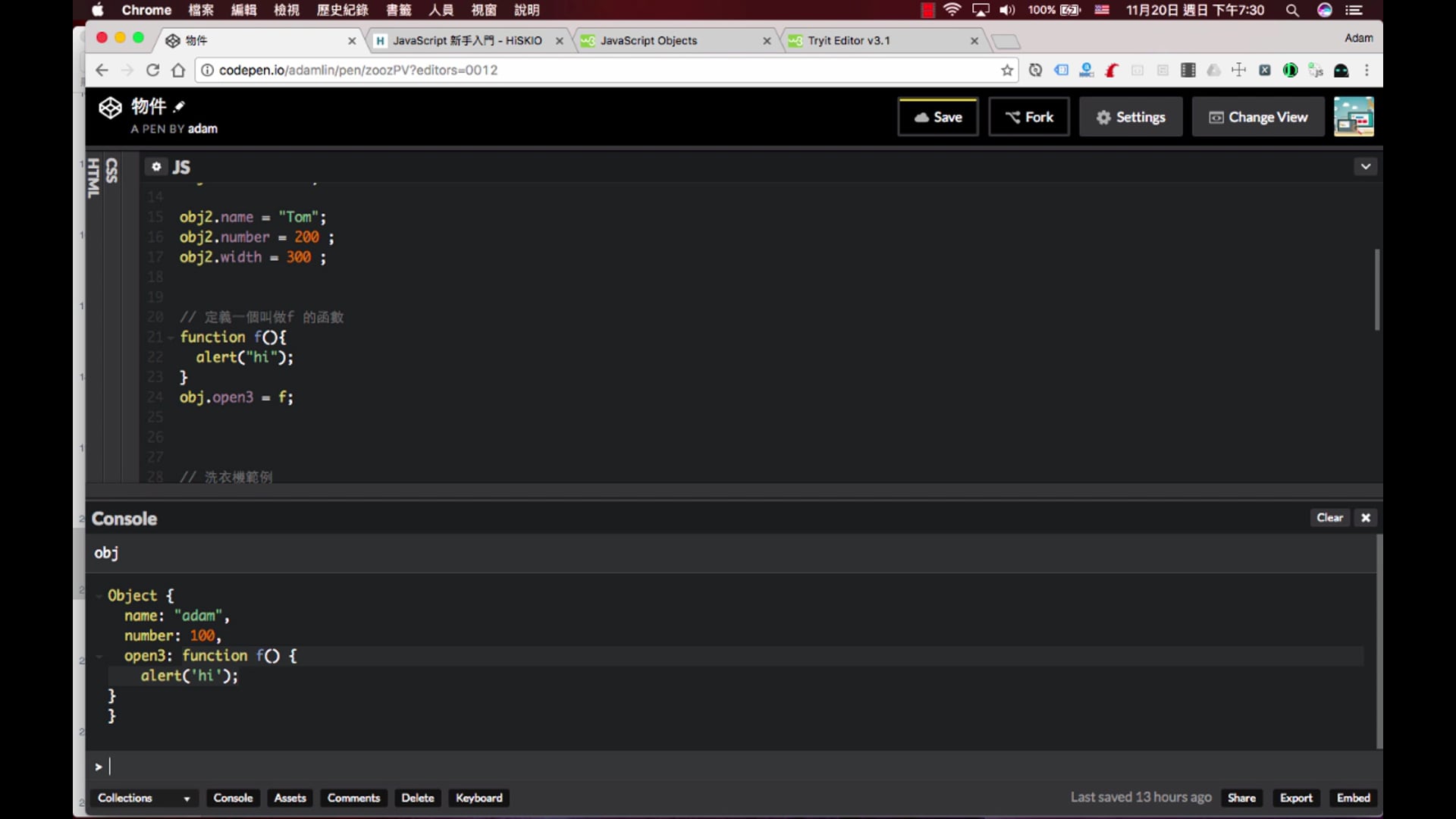
Task: Open macOS Spotlight search icon
Action: point(1292,10)
